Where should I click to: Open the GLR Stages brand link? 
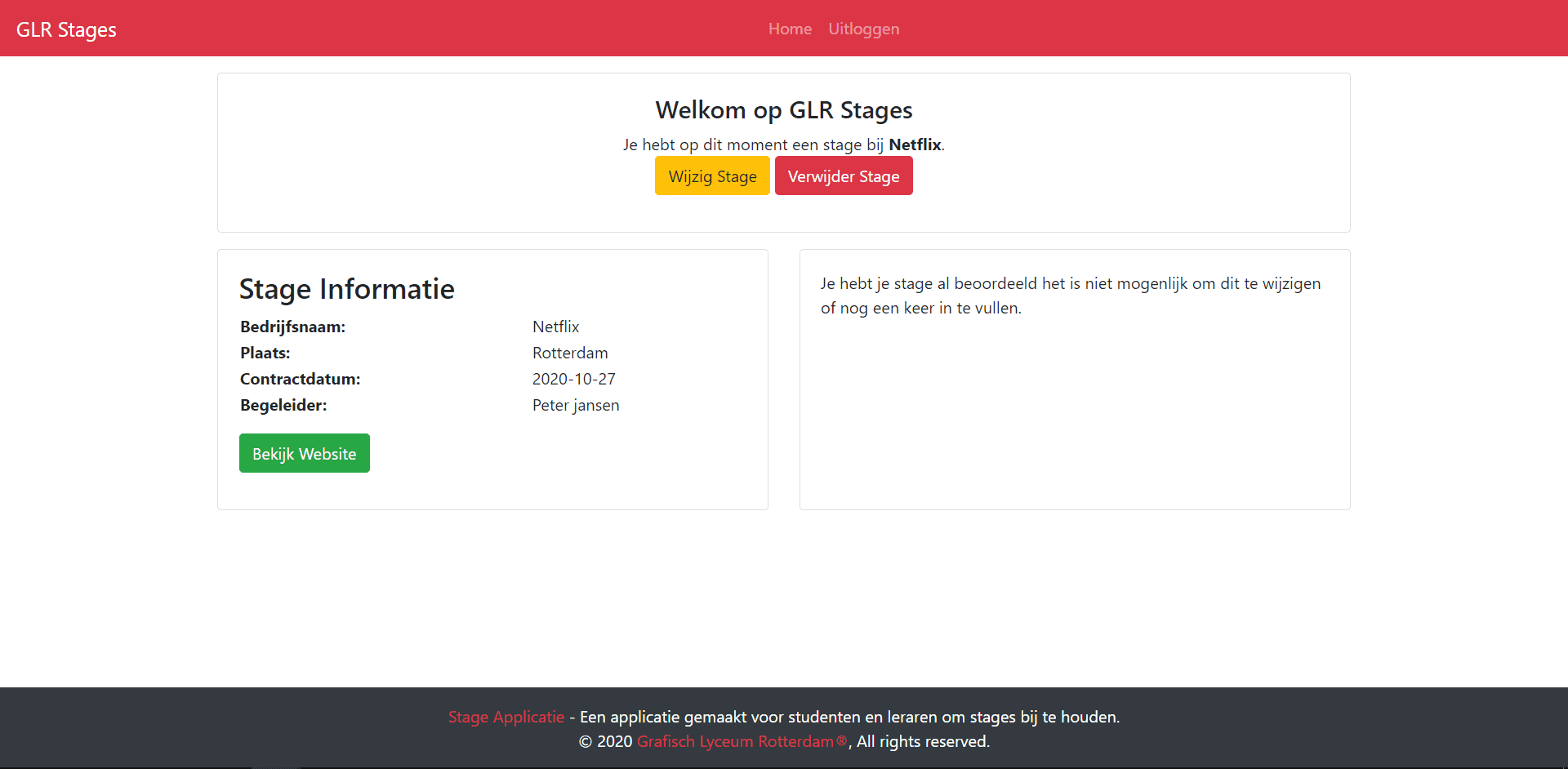66,29
